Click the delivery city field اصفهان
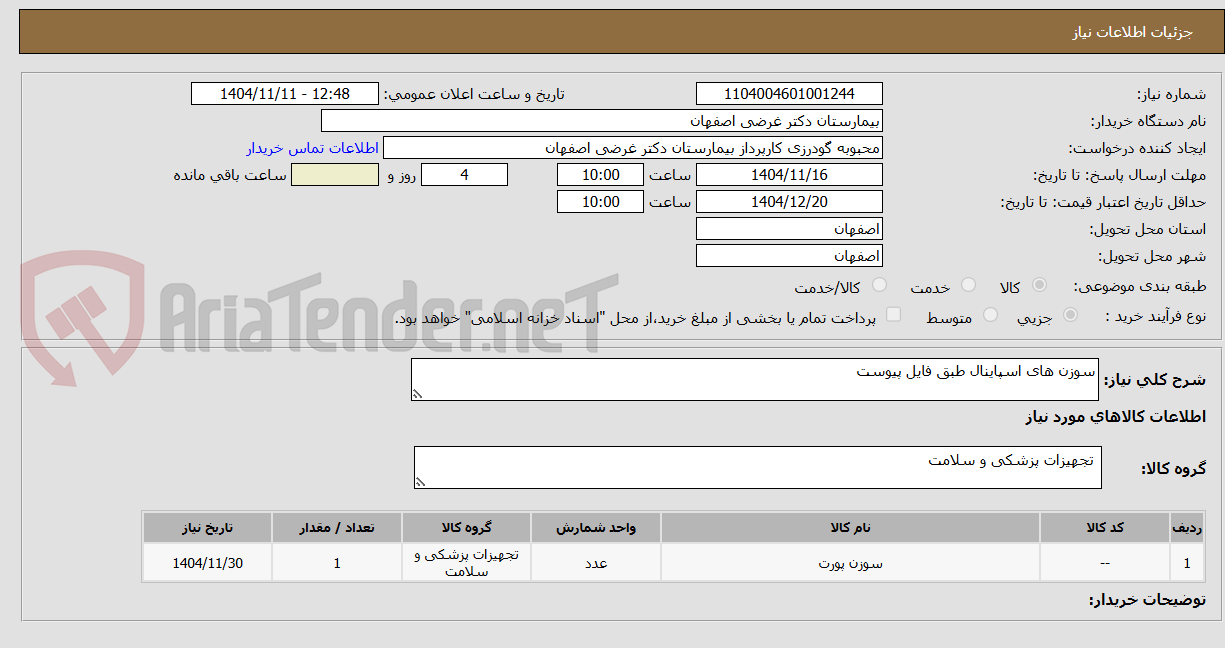The width and height of the screenshot is (1225, 648). point(790,256)
